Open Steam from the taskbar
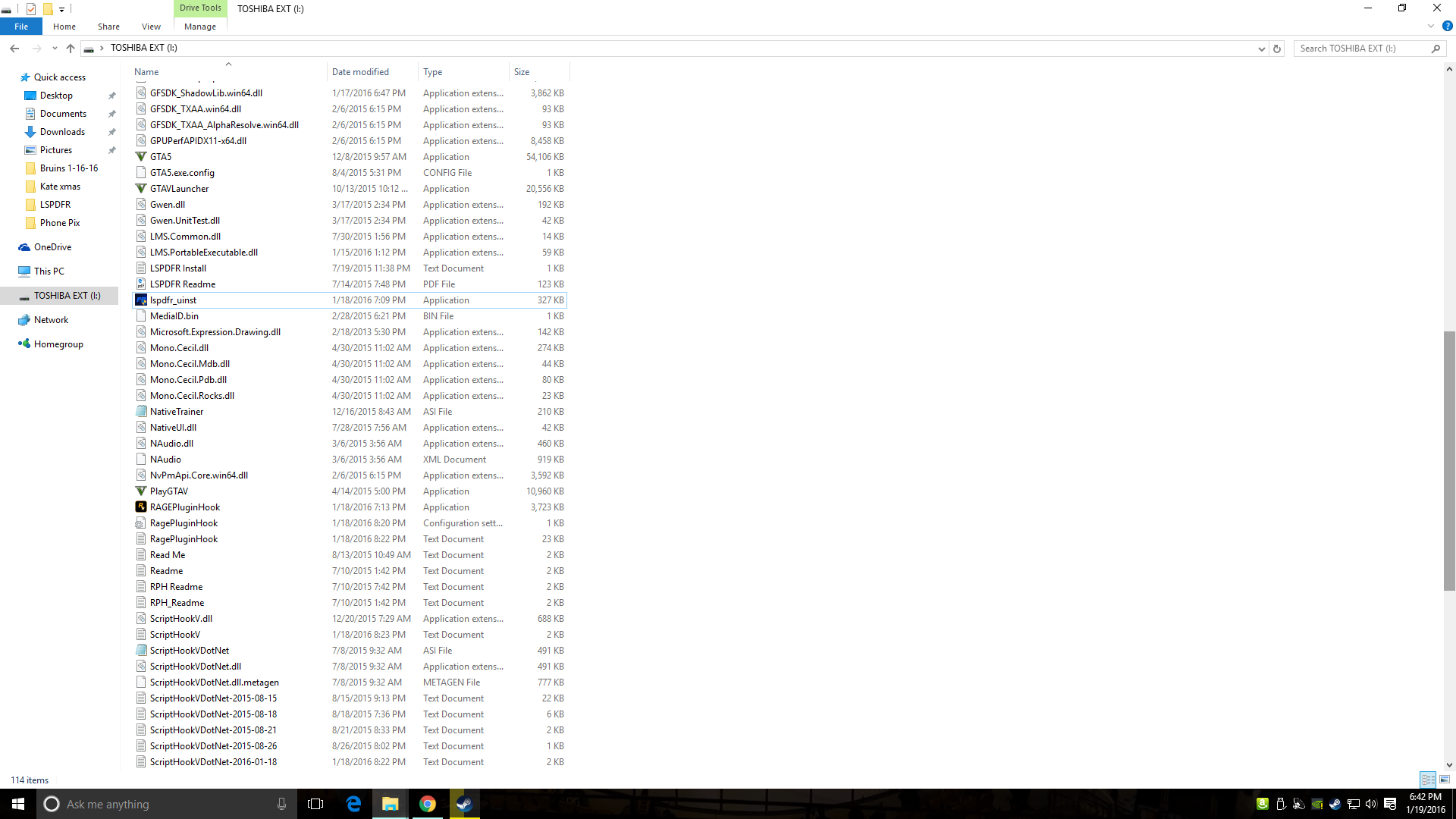1456x819 pixels. point(464,804)
